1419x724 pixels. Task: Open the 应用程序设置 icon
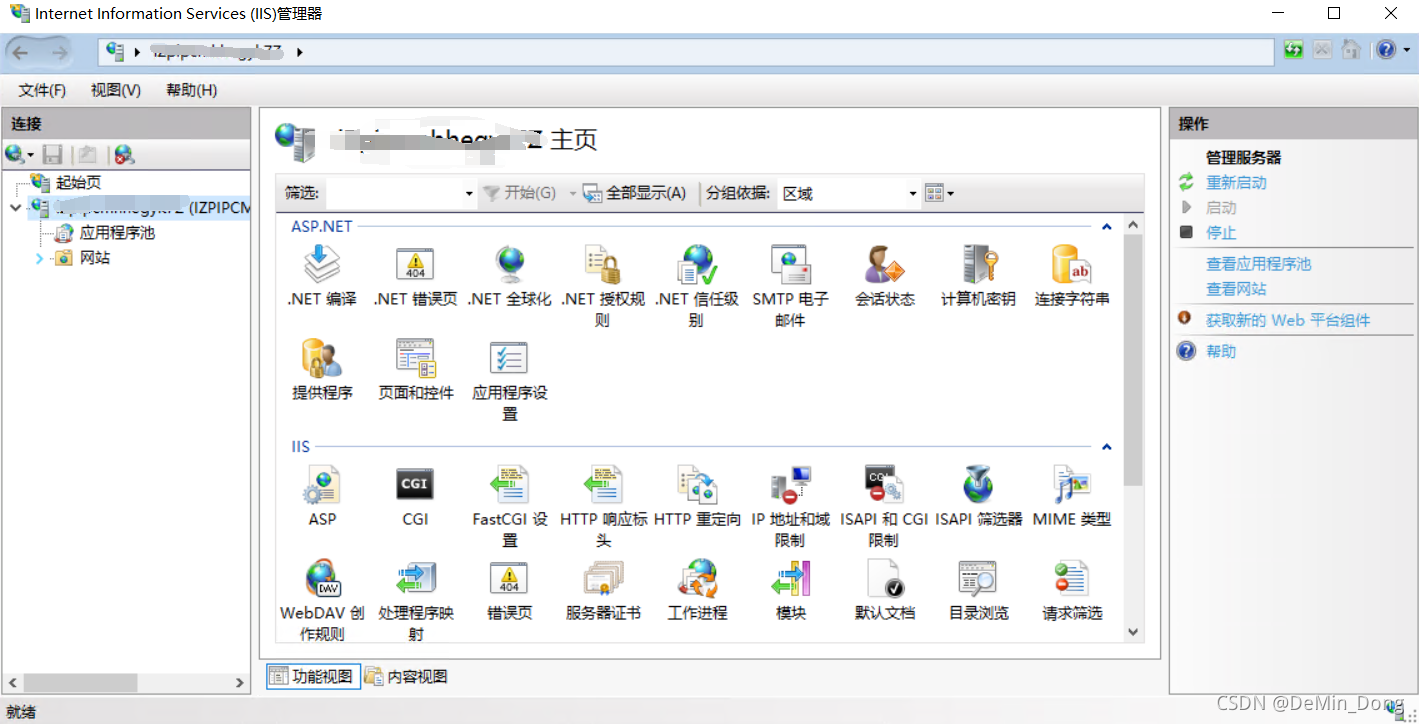(x=509, y=359)
